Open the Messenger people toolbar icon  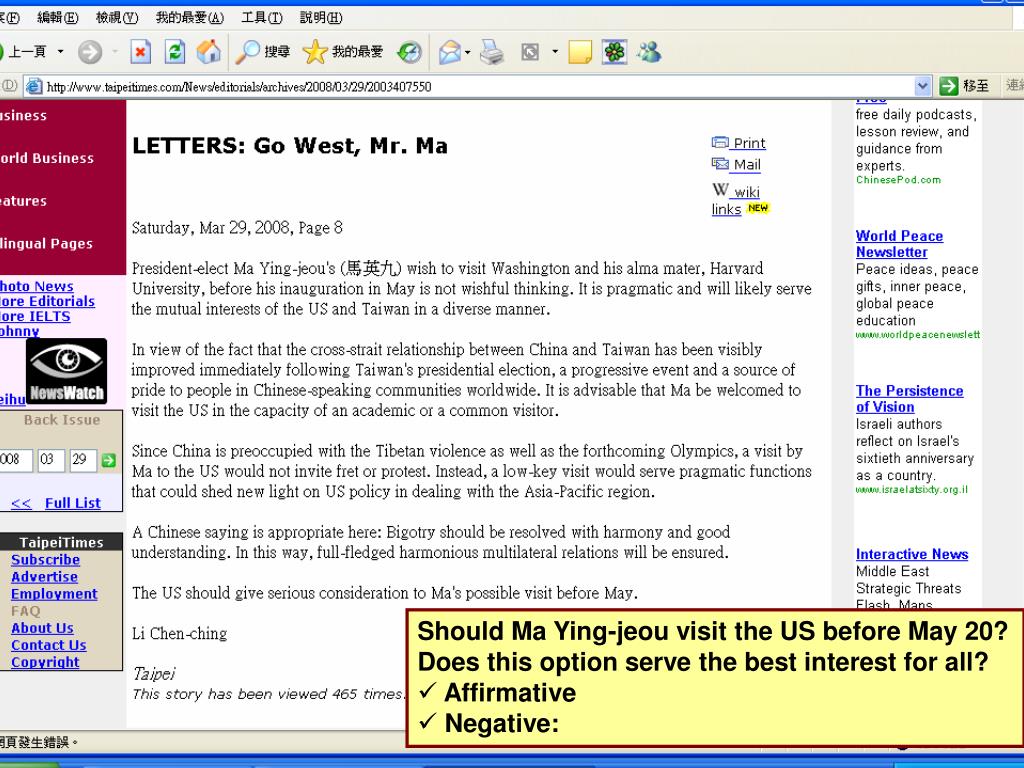coord(649,52)
